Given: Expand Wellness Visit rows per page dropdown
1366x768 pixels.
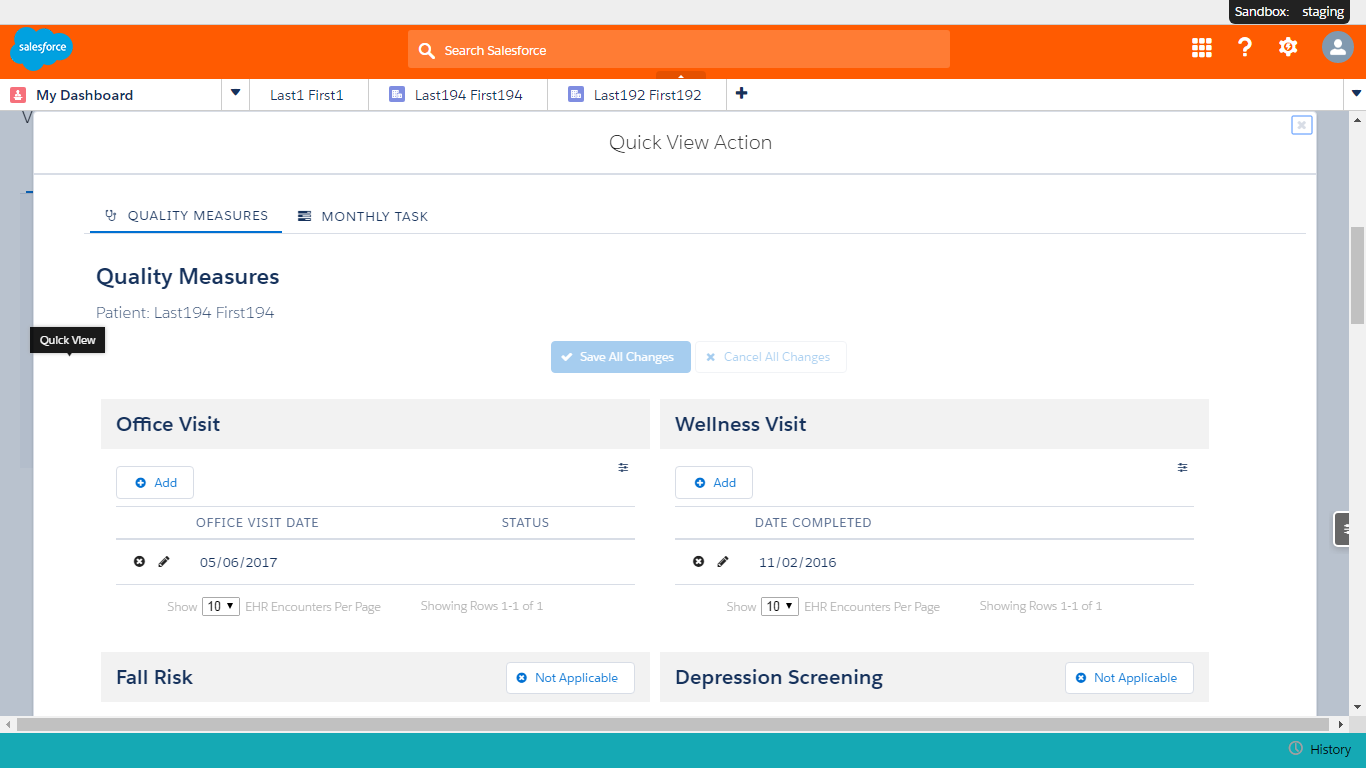Looking at the screenshot, I should pos(780,606).
